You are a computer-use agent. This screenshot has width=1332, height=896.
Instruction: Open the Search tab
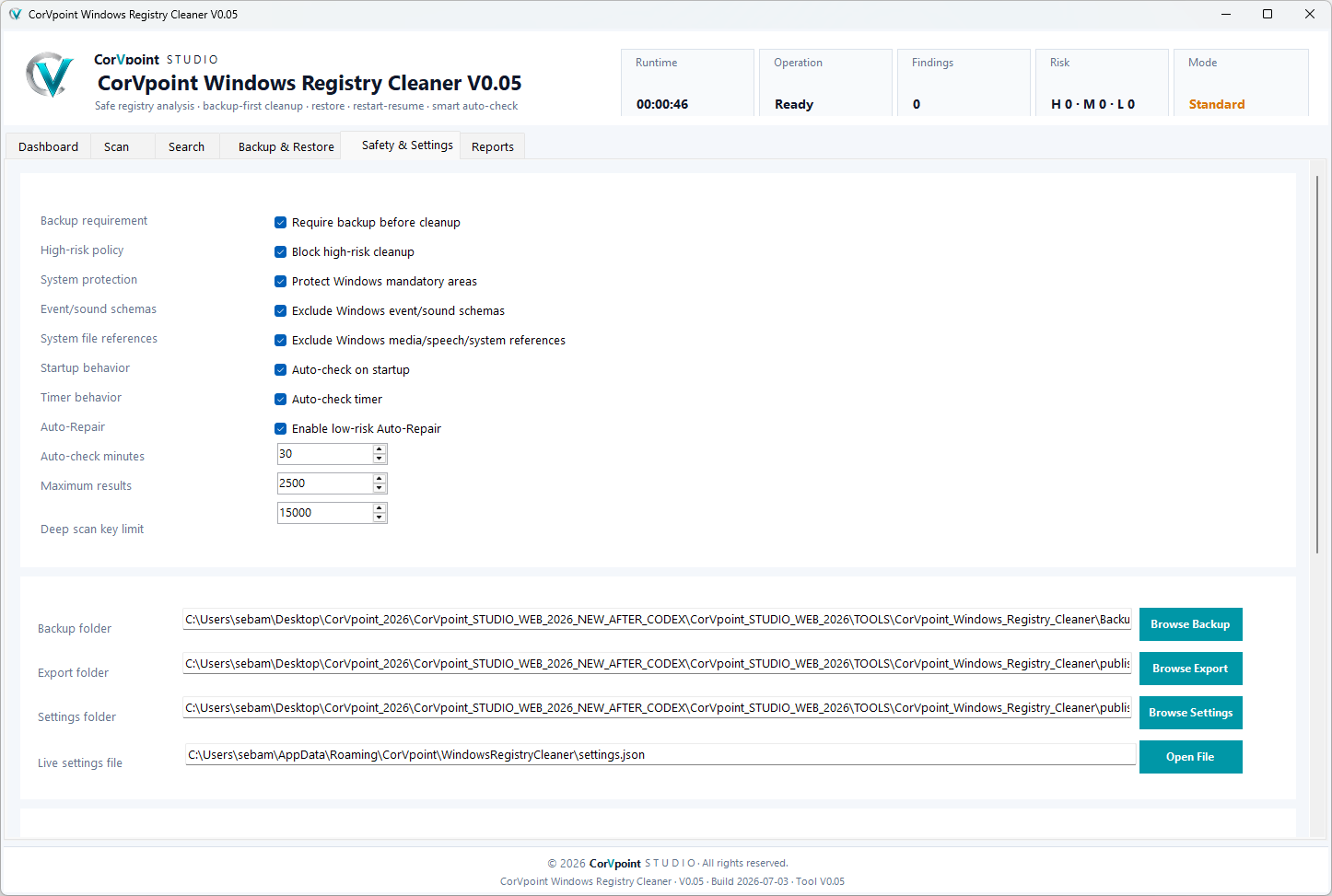click(x=186, y=146)
